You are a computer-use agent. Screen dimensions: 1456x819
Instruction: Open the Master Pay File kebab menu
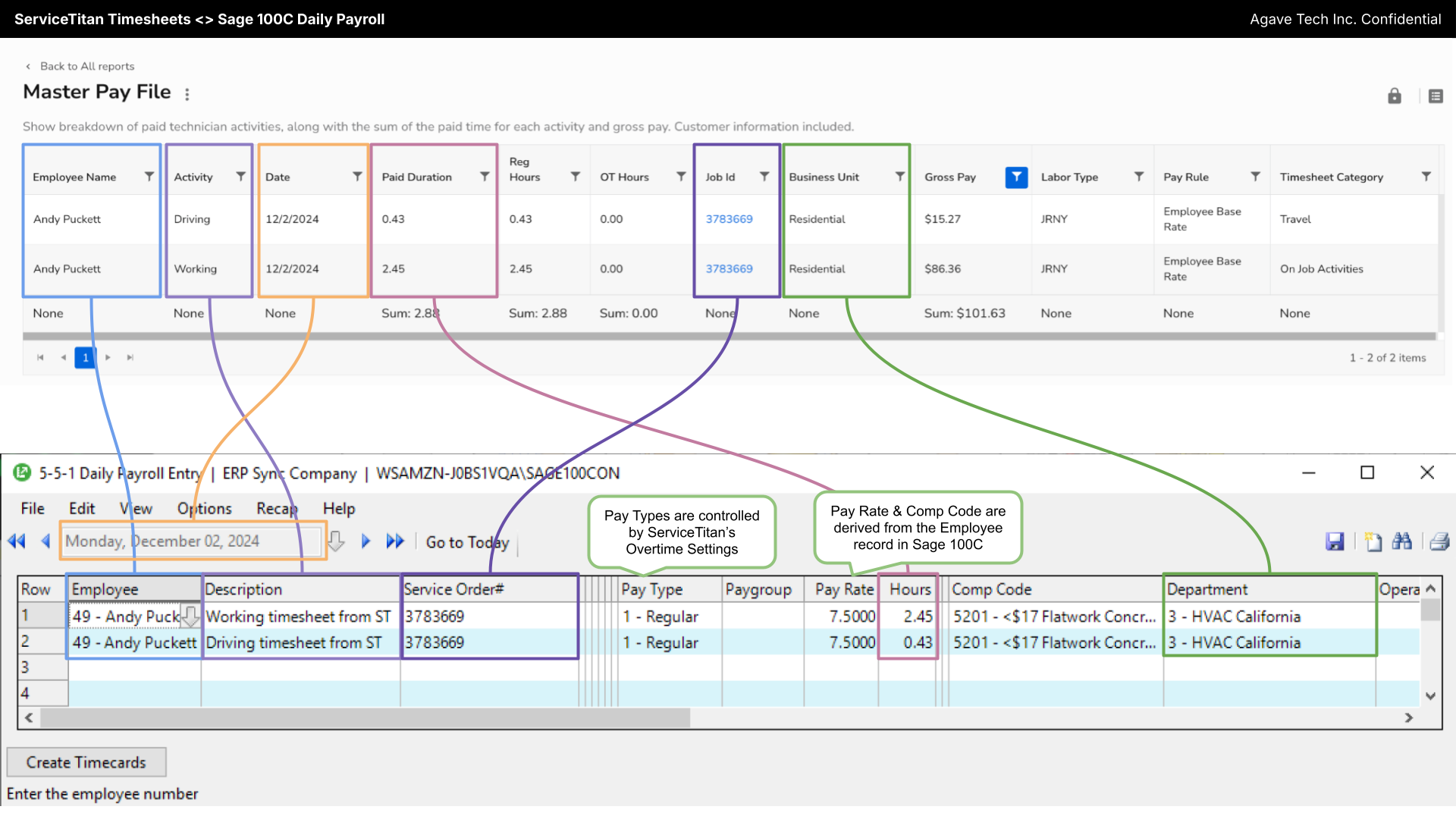pos(187,94)
